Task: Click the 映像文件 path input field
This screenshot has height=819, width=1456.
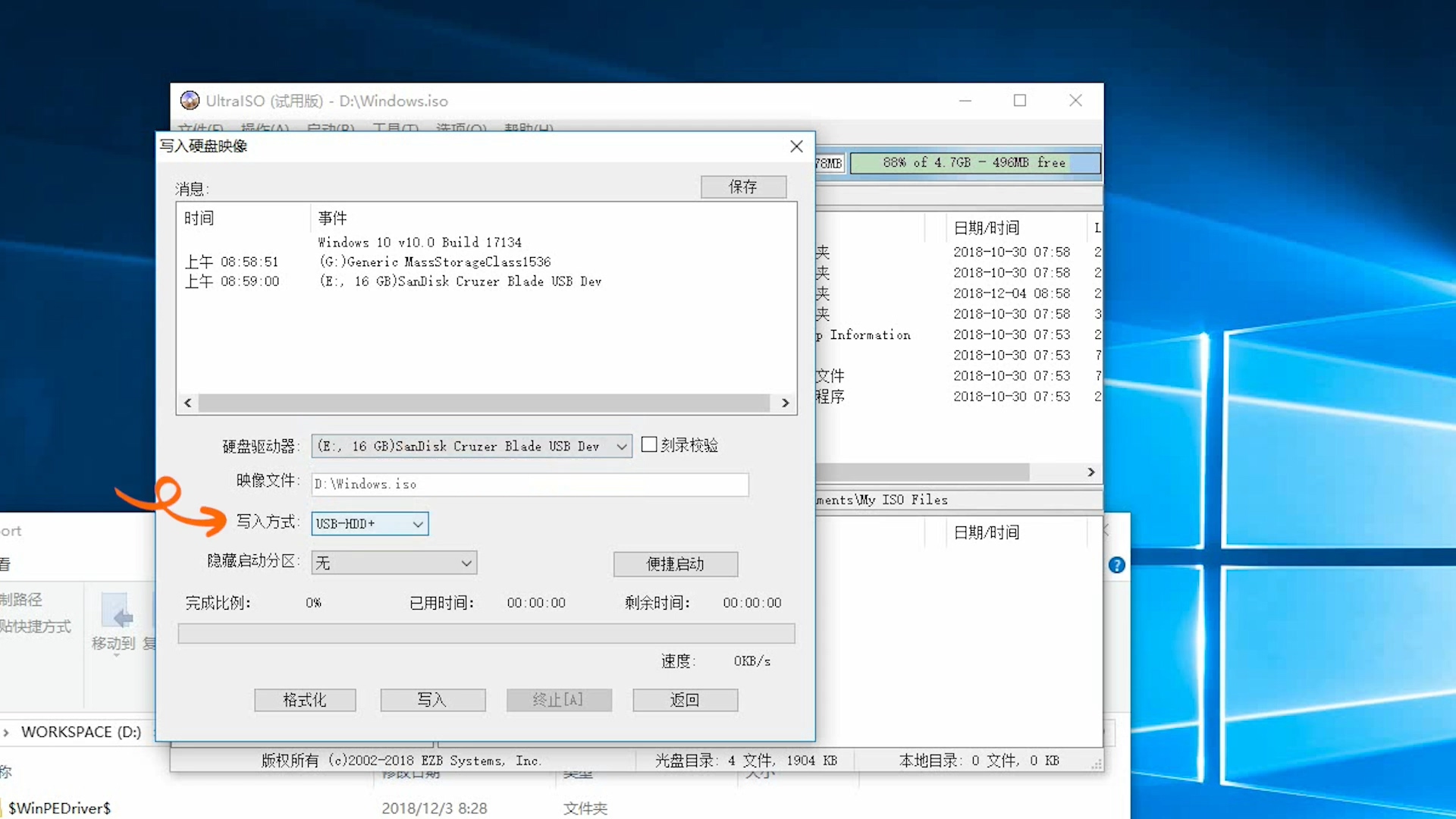Action: point(529,484)
